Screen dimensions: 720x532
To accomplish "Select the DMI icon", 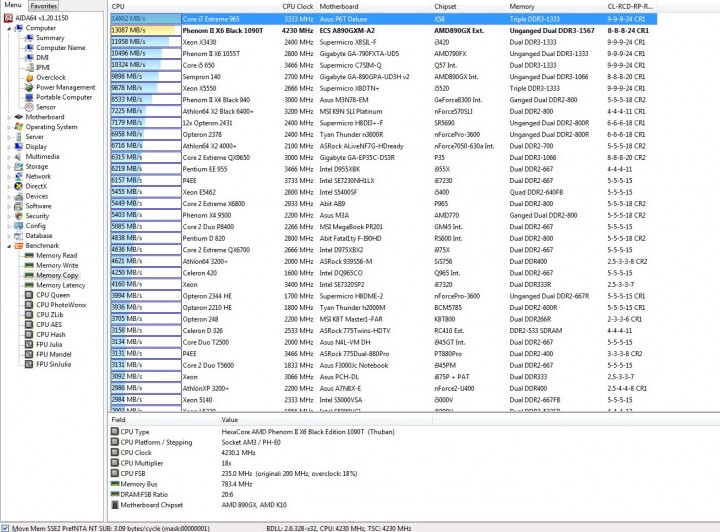I will [x=29, y=57].
